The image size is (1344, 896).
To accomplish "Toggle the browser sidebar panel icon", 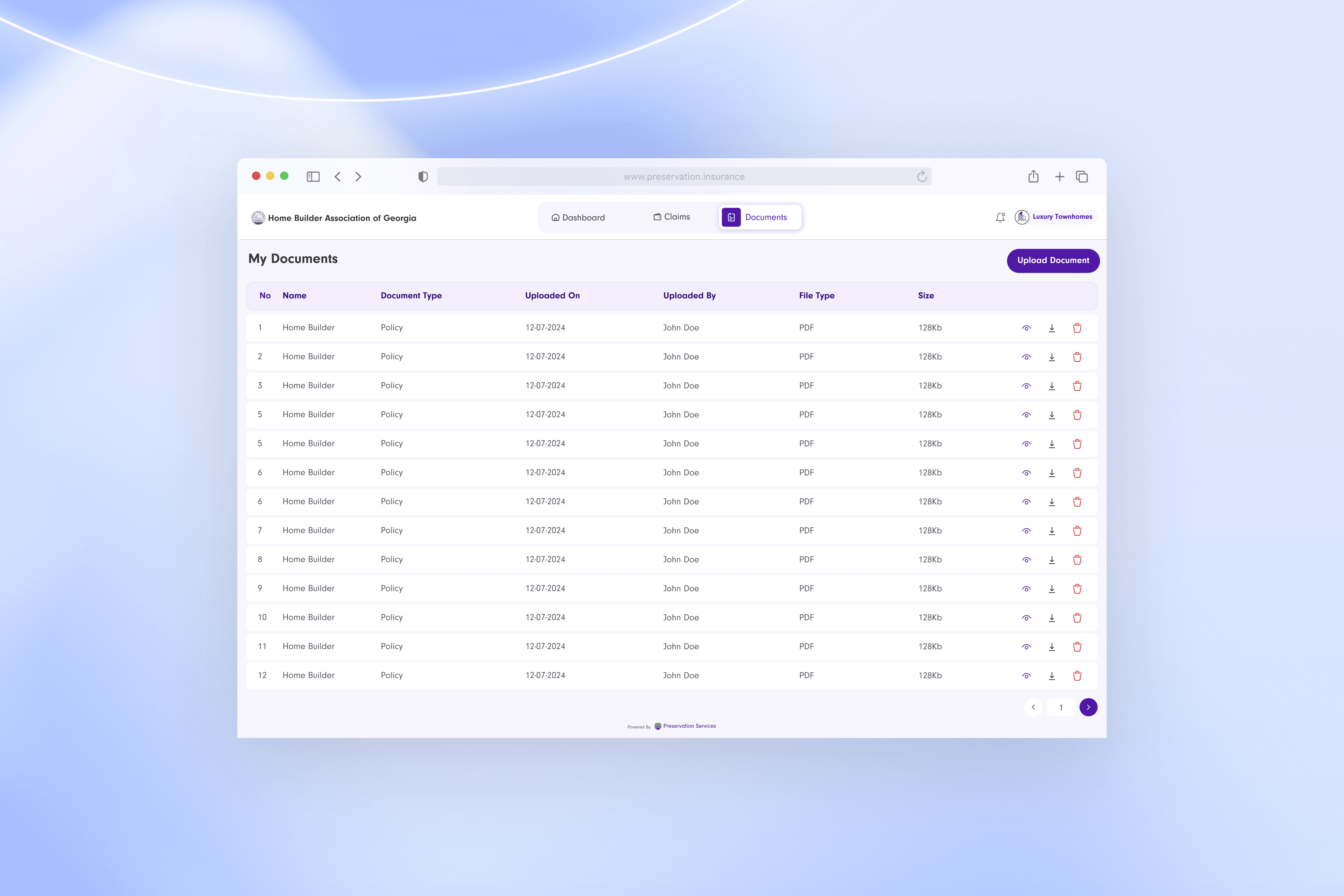I will tap(313, 177).
